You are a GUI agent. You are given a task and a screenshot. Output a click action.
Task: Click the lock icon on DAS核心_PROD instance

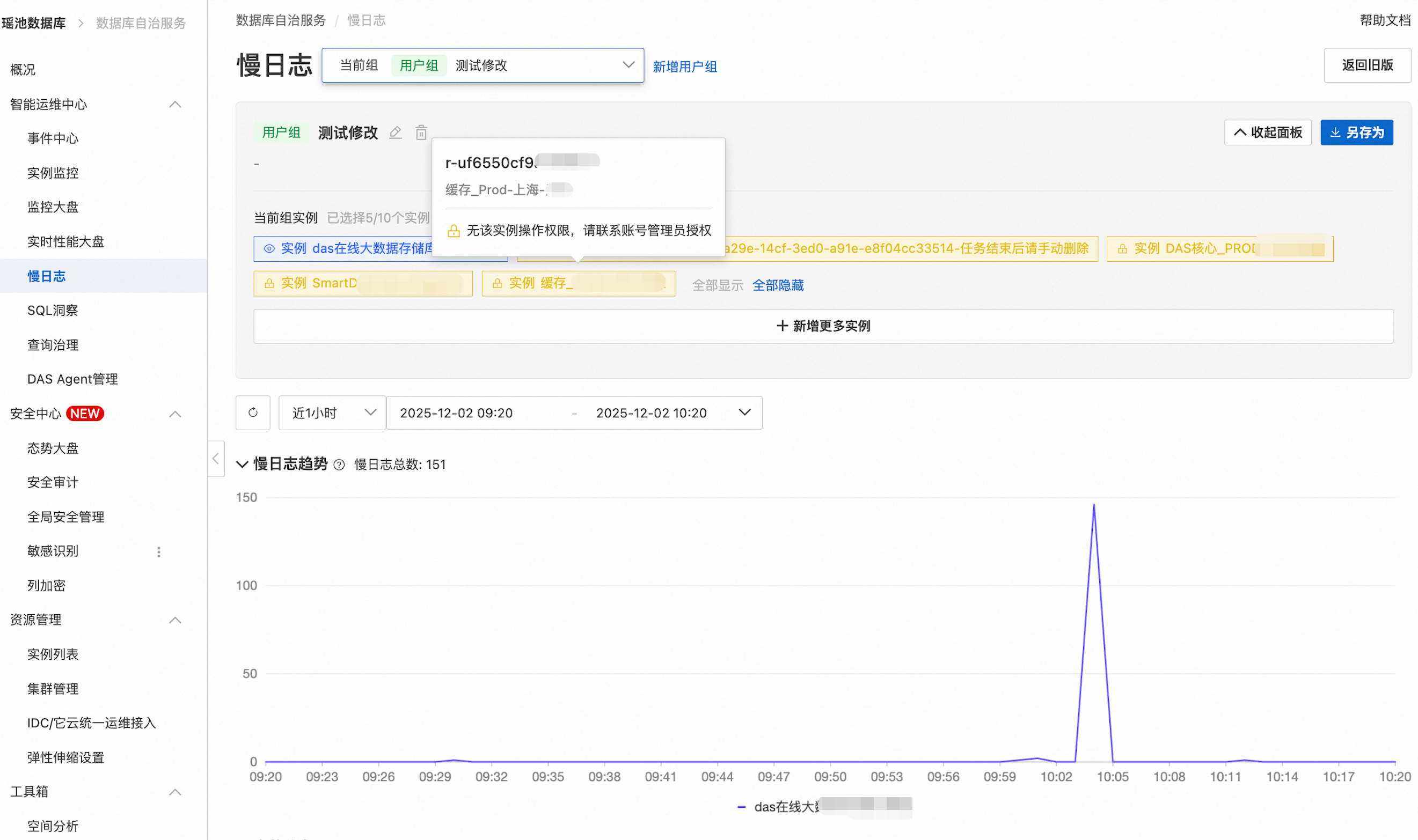[x=1122, y=248]
